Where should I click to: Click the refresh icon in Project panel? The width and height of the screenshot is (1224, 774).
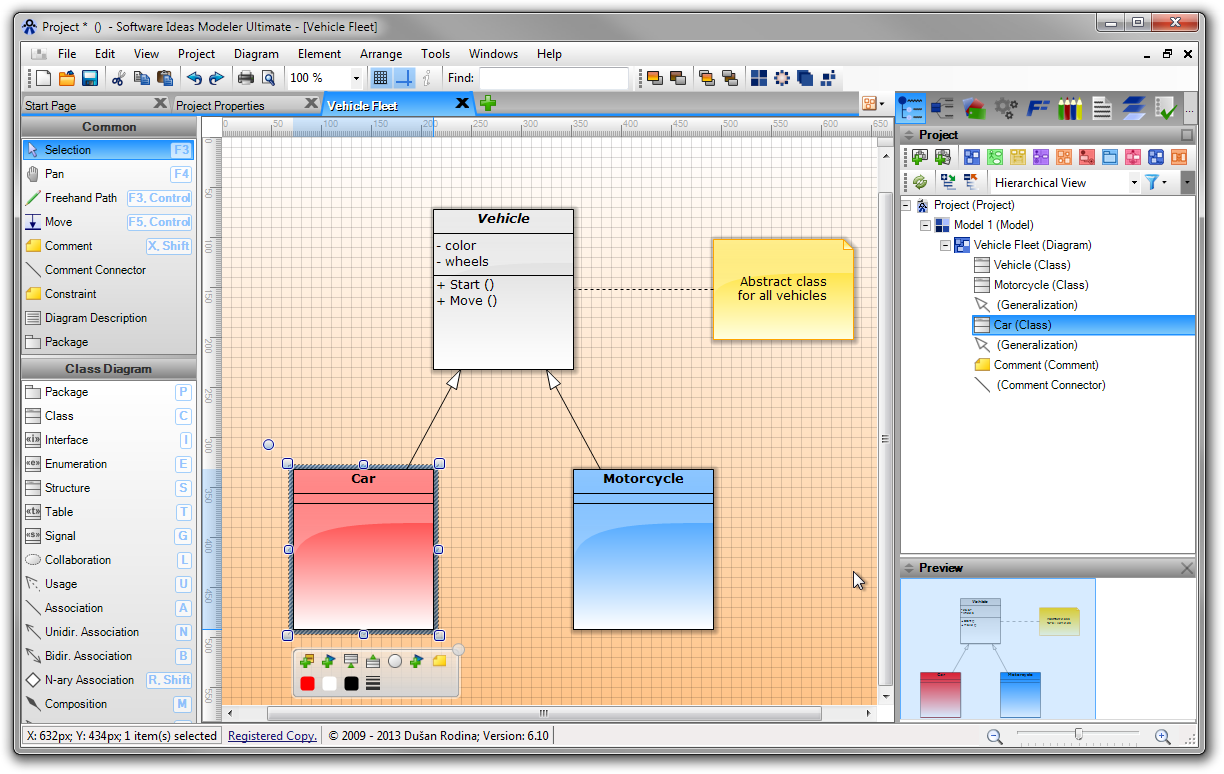pyautogui.click(x=919, y=181)
